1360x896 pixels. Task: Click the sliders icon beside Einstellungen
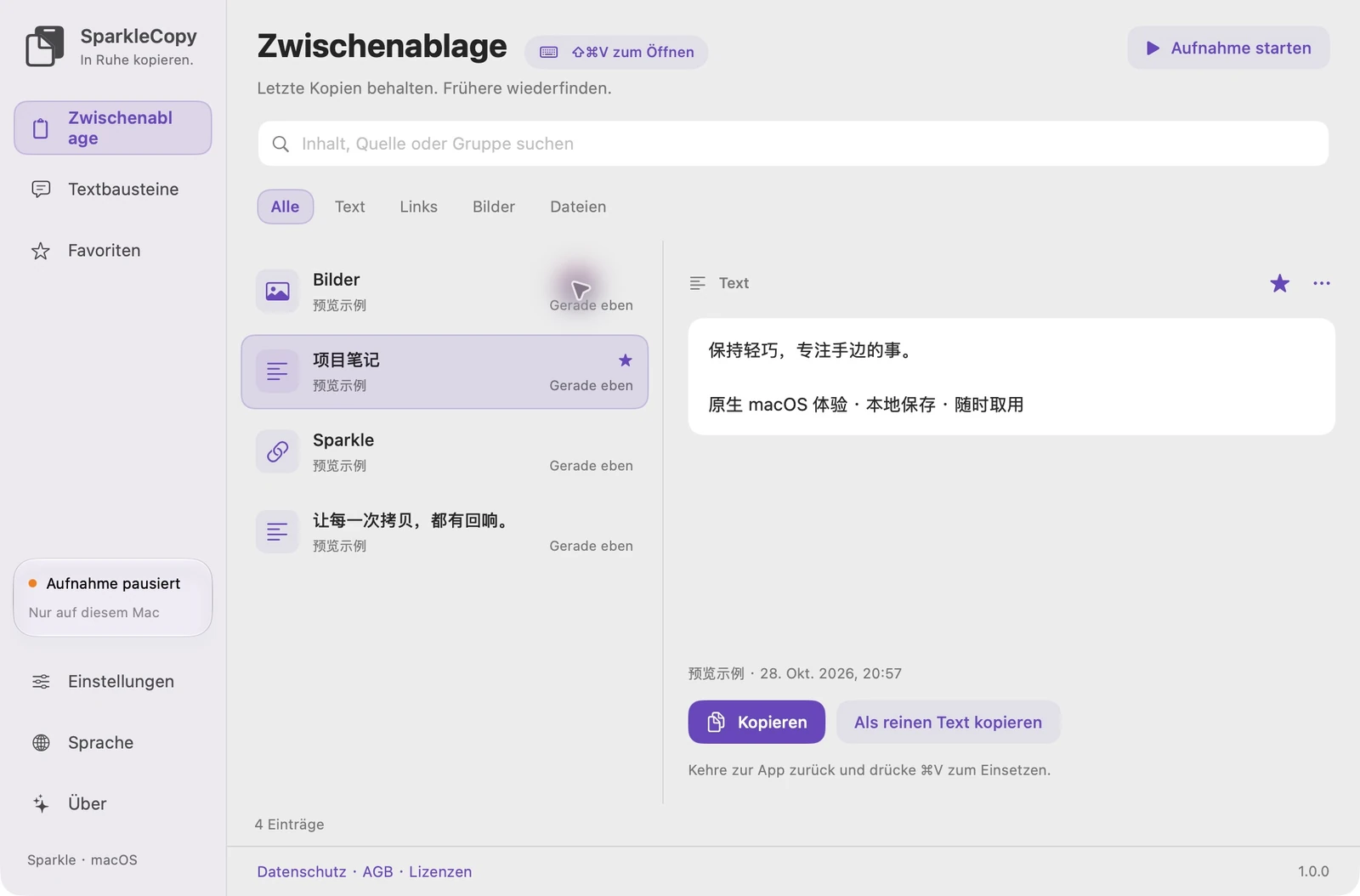[x=41, y=682]
